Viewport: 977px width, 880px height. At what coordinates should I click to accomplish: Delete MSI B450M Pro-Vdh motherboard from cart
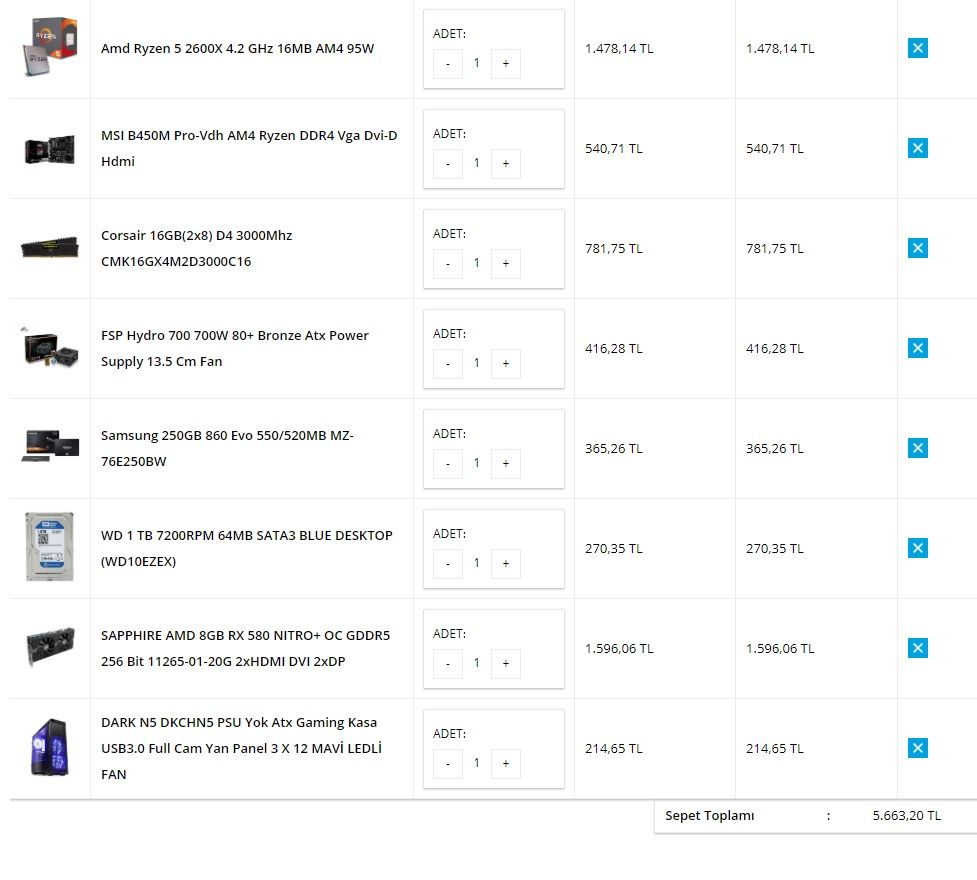coord(917,148)
